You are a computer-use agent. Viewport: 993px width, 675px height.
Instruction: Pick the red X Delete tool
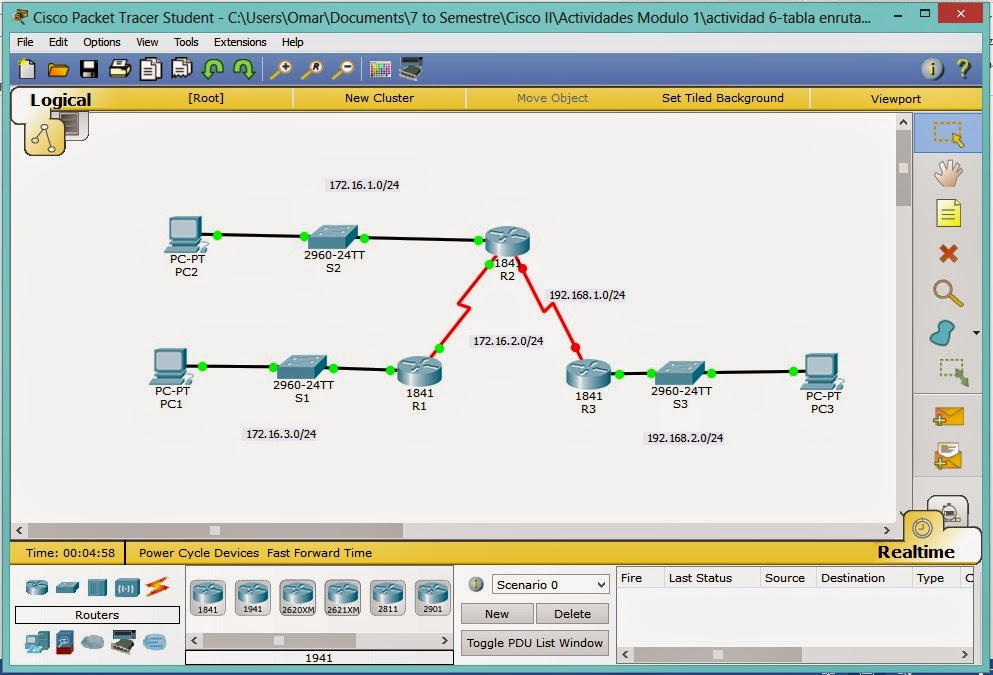point(948,253)
